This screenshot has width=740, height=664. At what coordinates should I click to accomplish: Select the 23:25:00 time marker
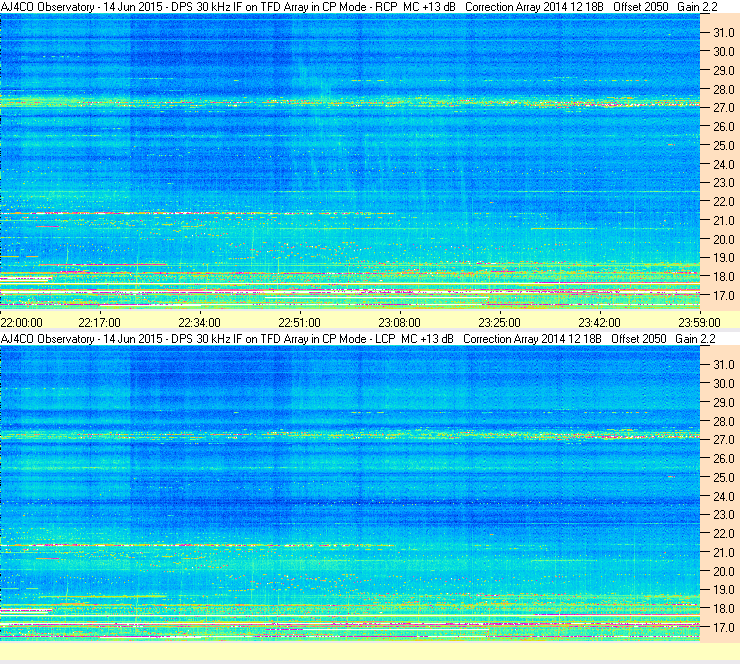coord(499,323)
